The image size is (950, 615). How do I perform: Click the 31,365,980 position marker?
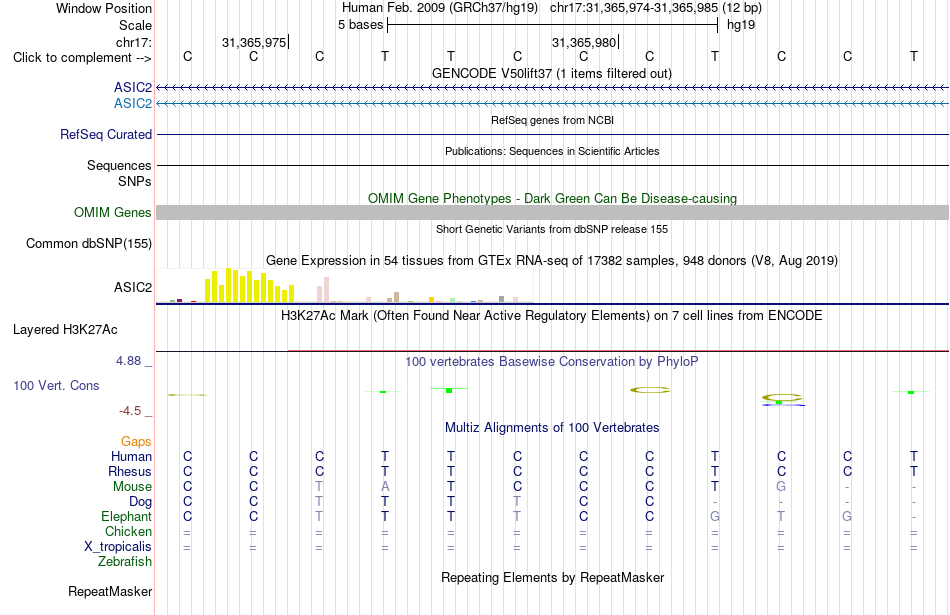pos(584,42)
